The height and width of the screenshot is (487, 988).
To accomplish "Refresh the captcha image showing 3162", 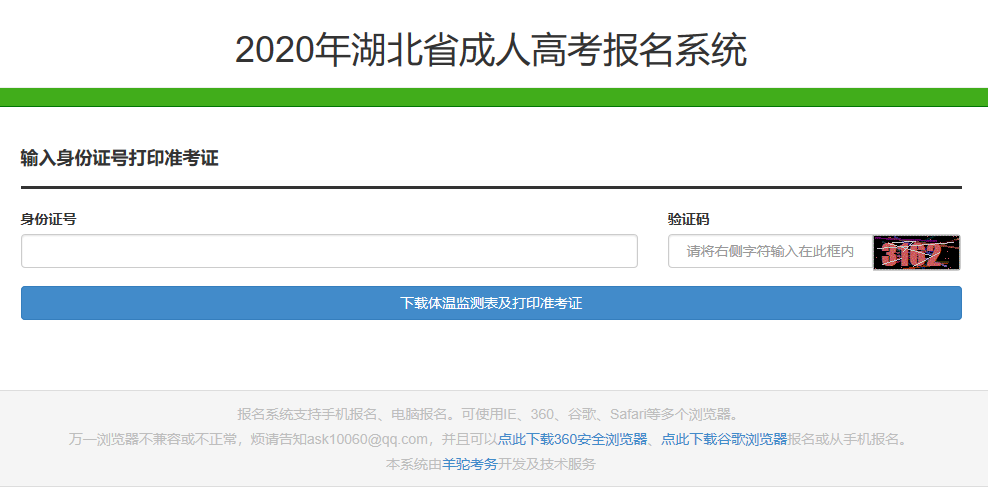I will click(x=916, y=252).
